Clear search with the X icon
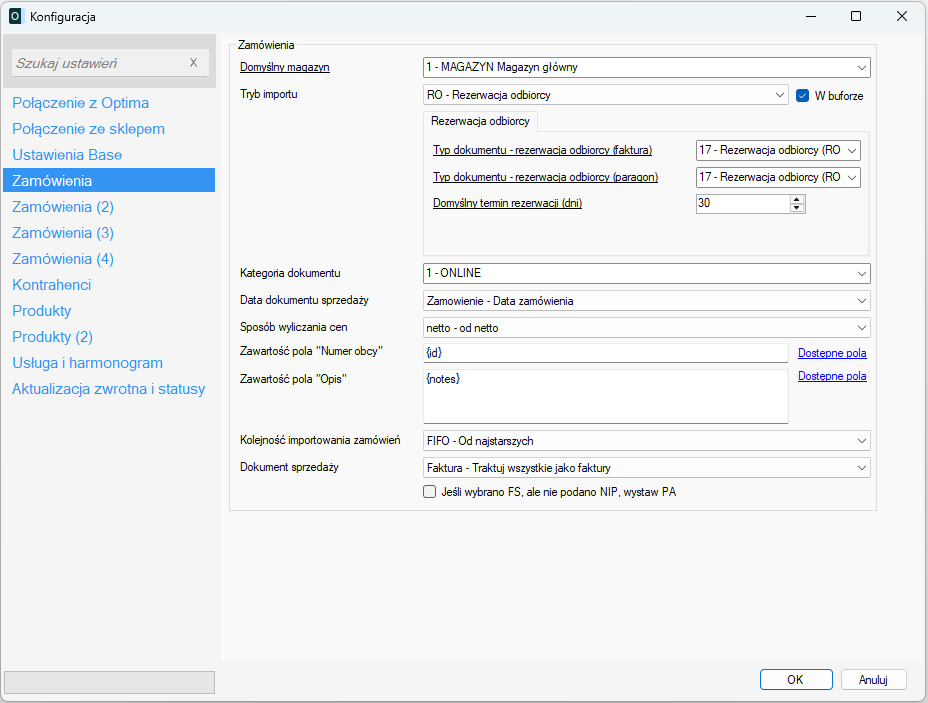 click(193, 63)
